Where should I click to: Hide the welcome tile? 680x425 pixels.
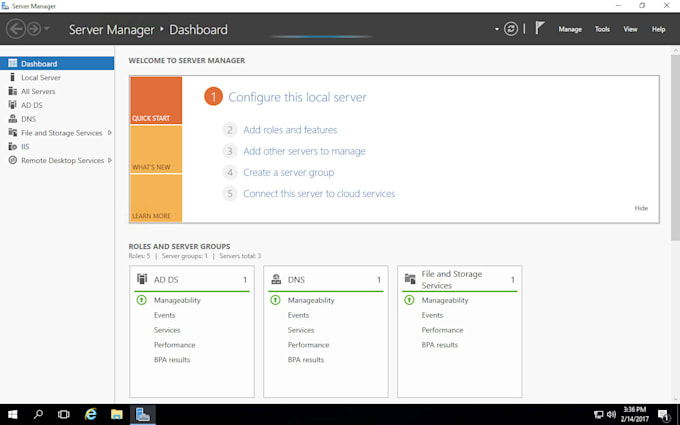[x=641, y=208]
